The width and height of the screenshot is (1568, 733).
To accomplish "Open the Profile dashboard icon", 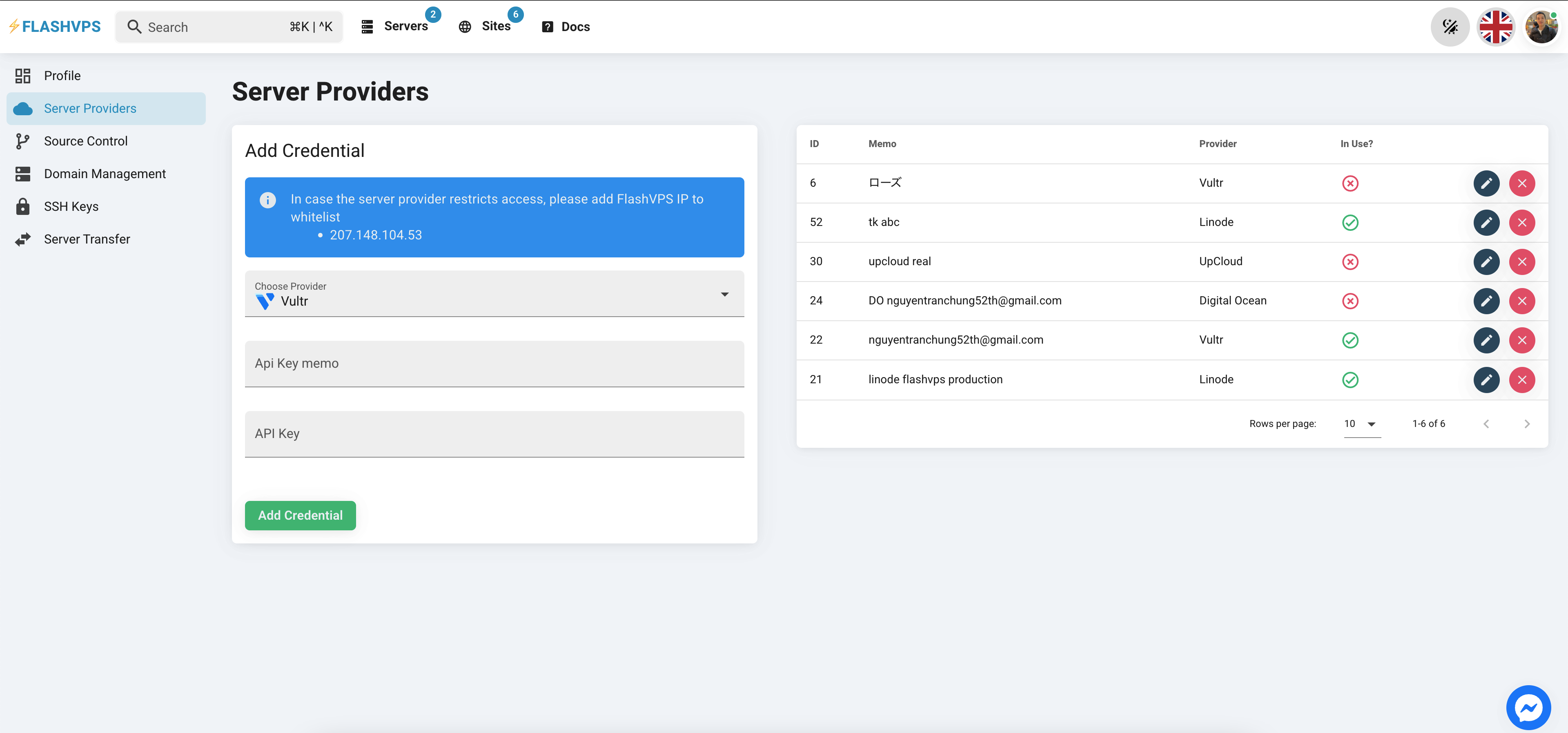I will coord(22,76).
